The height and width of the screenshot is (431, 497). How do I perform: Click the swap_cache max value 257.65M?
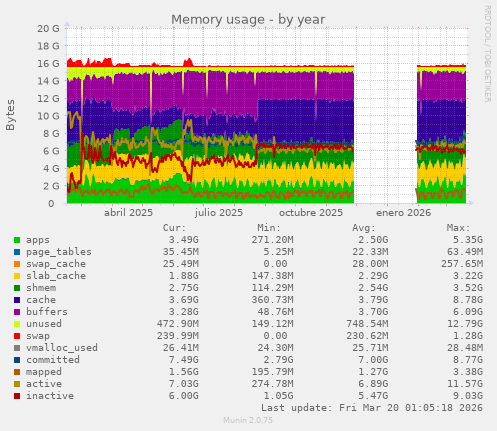(x=462, y=264)
